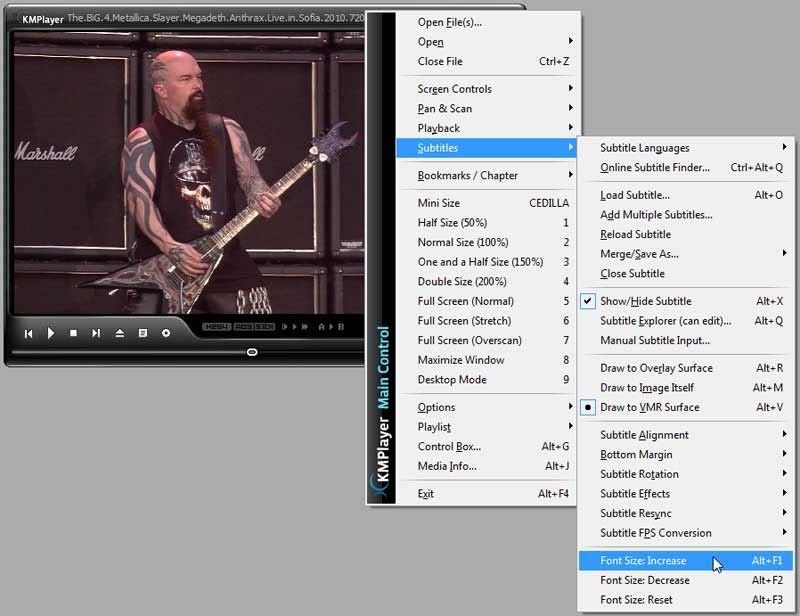
Task: Select Double Size (200%)
Action: point(487,282)
